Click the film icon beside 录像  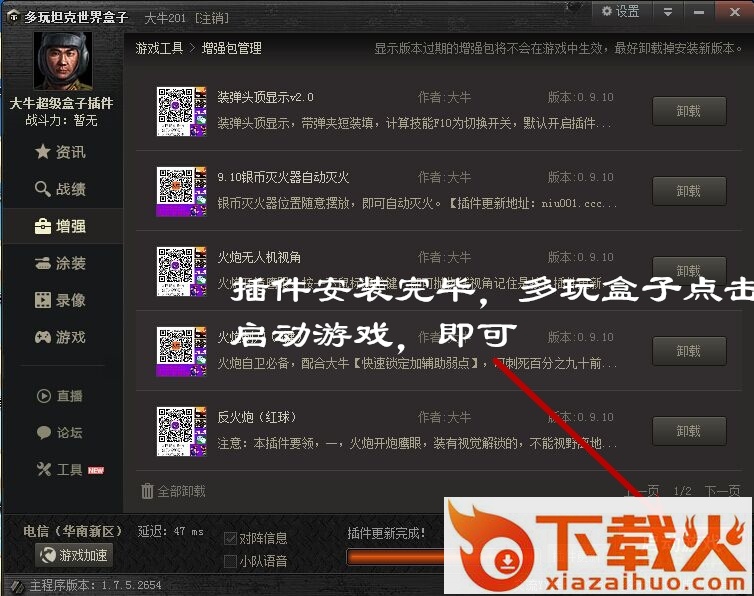tap(43, 300)
